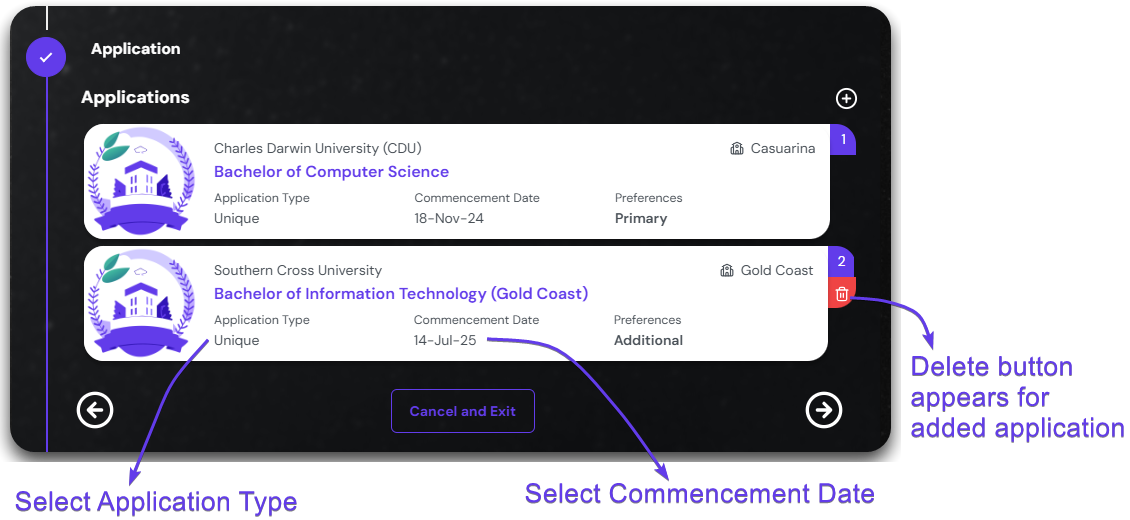
Task: Open Application Type dropdown showing Unique, second card
Action: tap(237, 341)
